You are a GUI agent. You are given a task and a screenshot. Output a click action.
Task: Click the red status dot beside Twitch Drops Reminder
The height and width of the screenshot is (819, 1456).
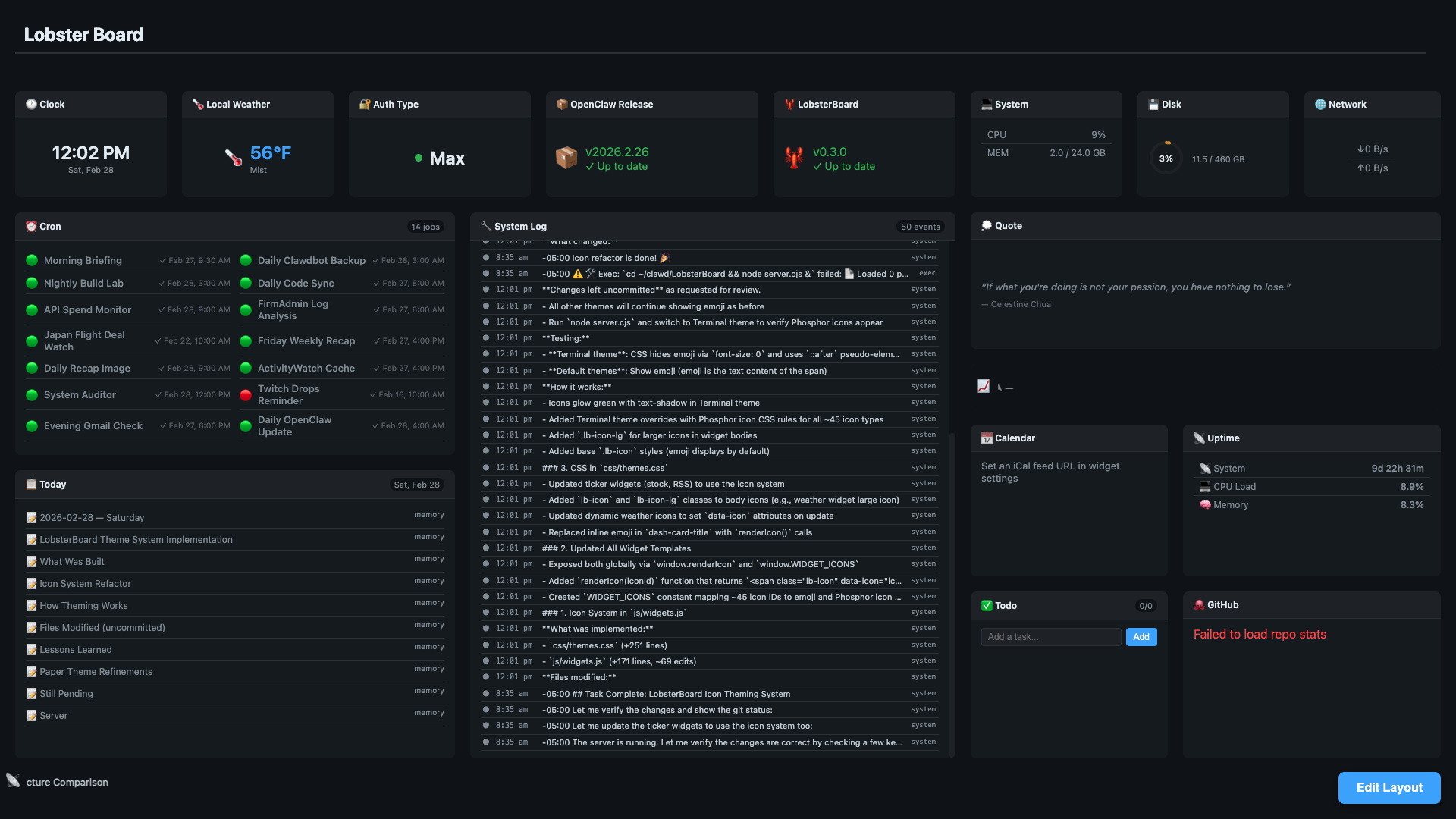click(x=246, y=394)
